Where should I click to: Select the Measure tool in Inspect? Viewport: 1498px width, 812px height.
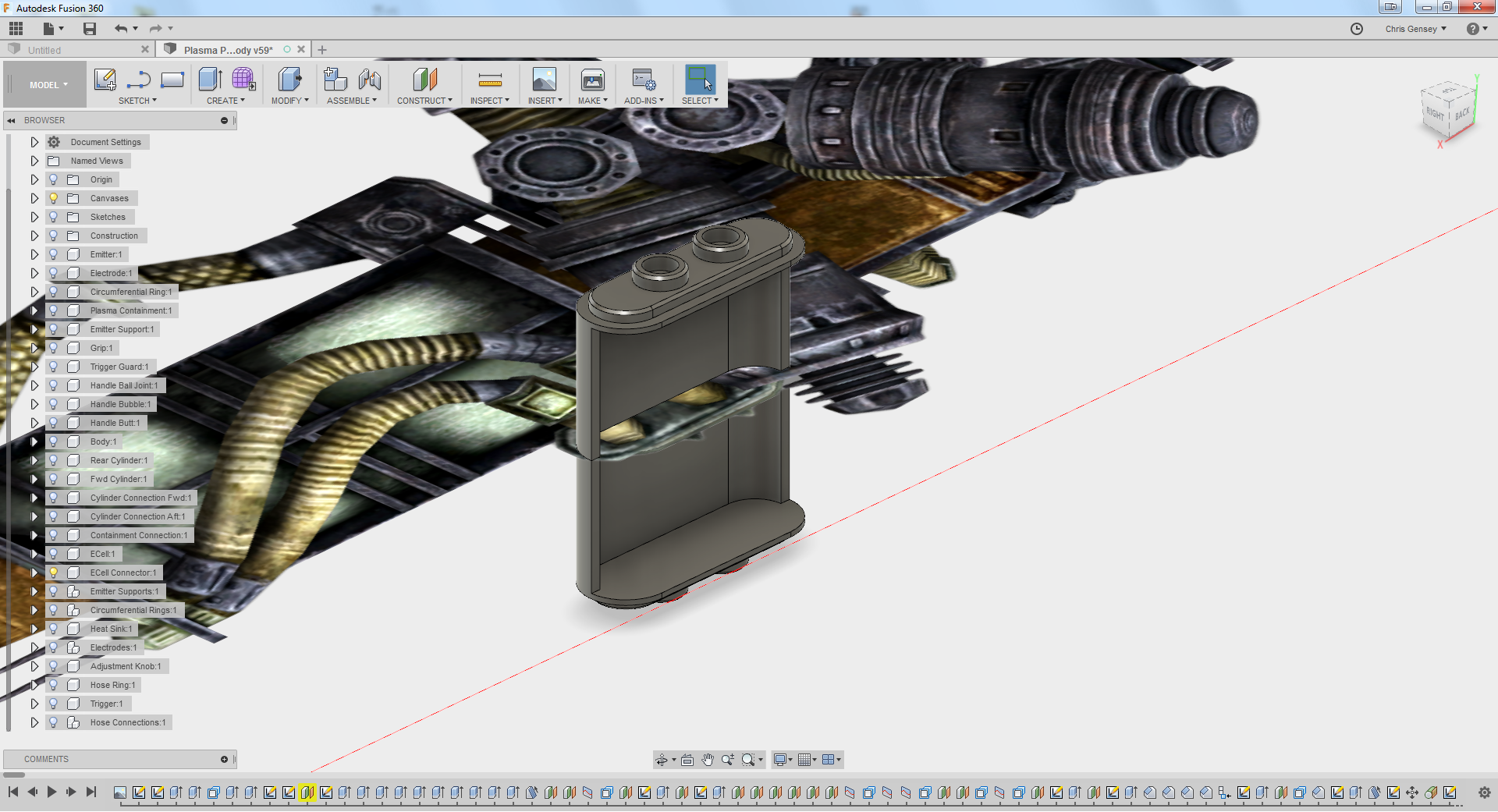pyautogui.click(x=489, y=80)
